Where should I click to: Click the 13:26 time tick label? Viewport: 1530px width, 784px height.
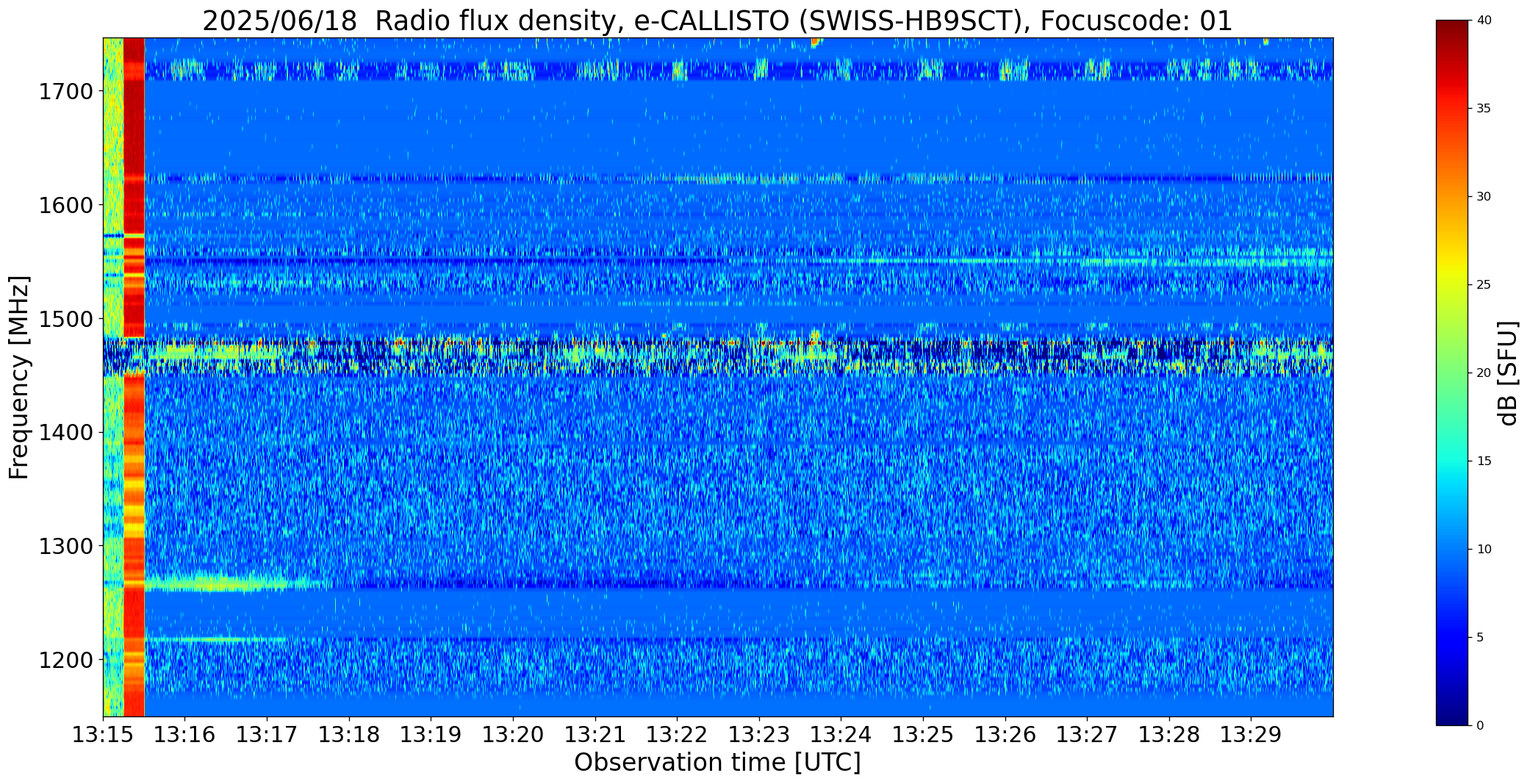tap(1005, 735)
